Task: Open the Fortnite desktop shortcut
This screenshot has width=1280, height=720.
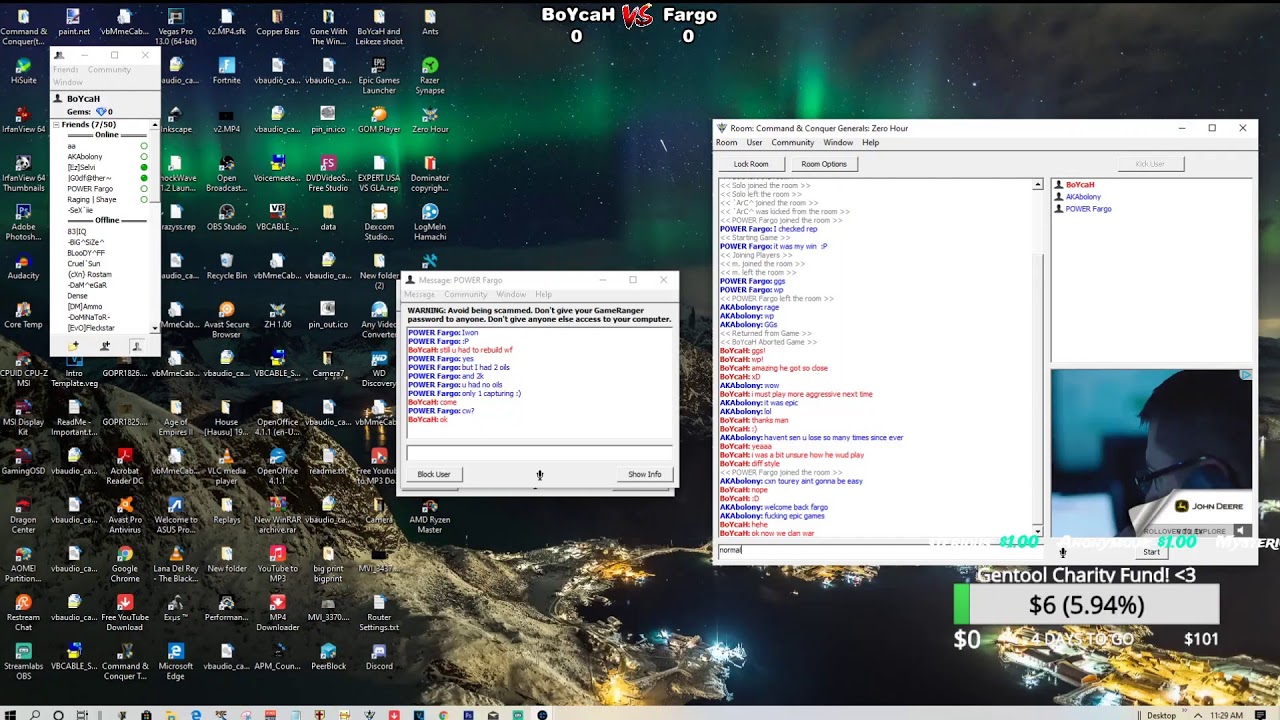Action: coord(226,70)
